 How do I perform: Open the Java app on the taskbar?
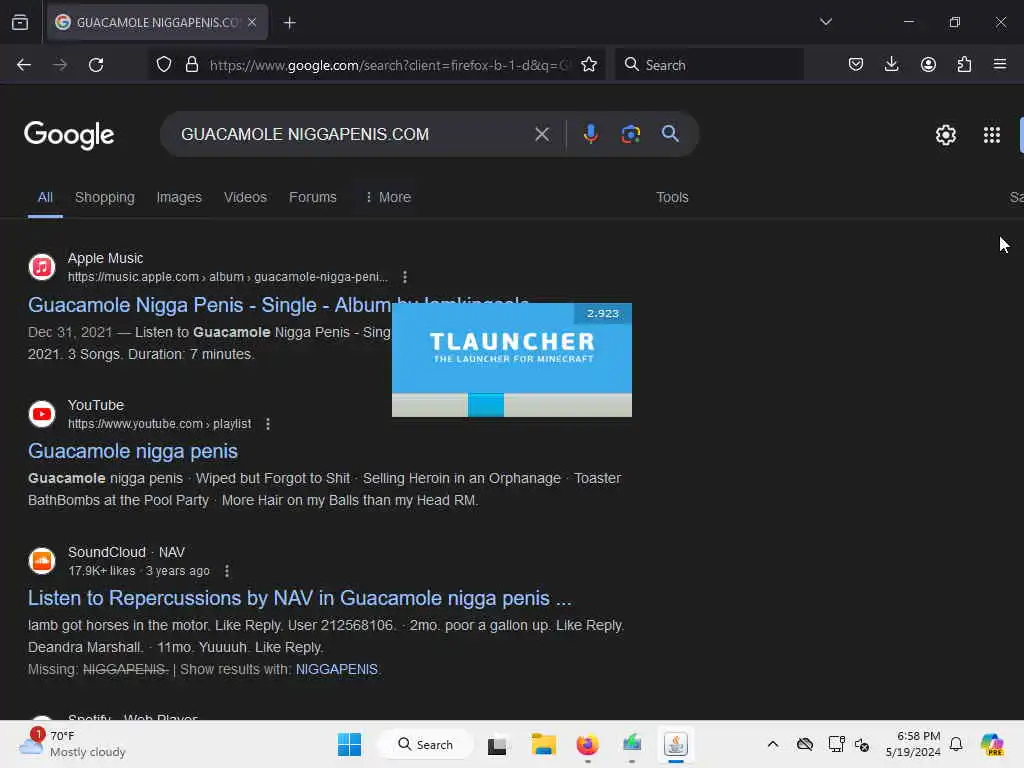pyautogui.click(x=676, y=744)
